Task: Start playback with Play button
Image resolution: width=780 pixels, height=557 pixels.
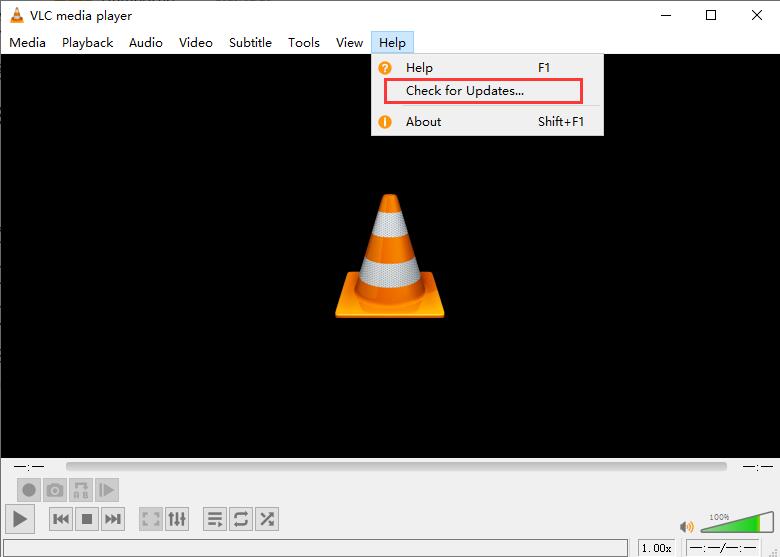Action: [x=20, y=519]
